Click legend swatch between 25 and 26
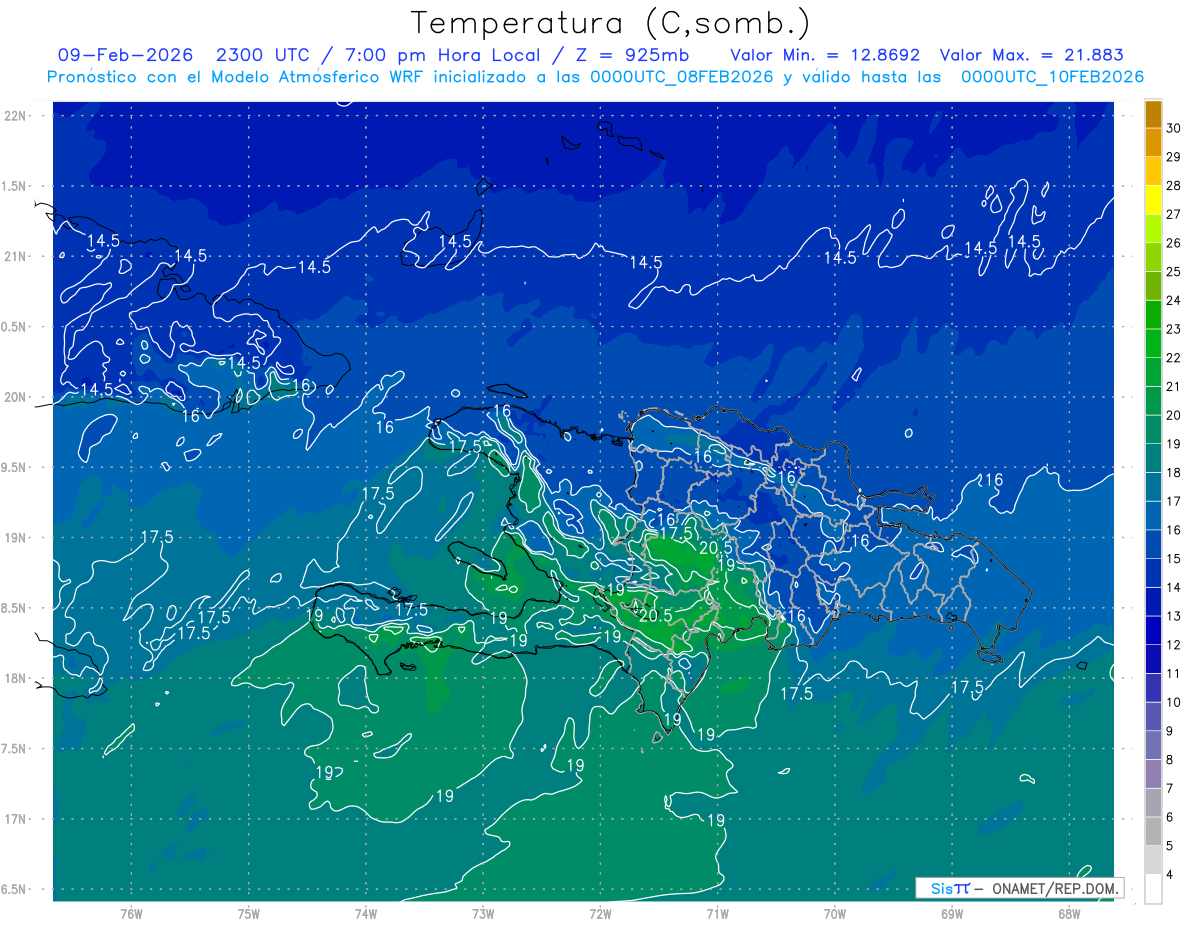1200x927 pixels. click(x=1153, y=257)
